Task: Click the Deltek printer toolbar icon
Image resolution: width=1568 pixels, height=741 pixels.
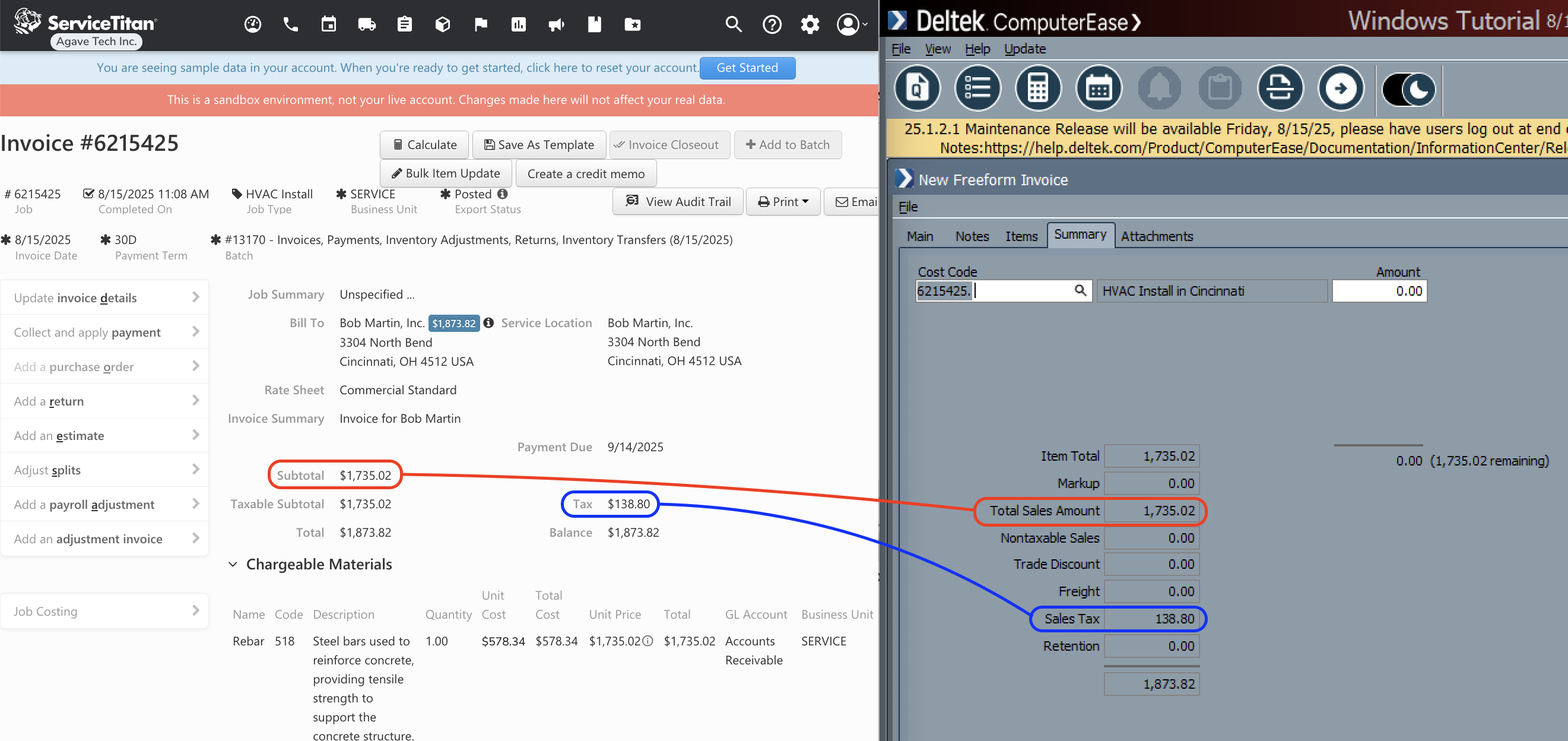Action: coord(1280,89)
